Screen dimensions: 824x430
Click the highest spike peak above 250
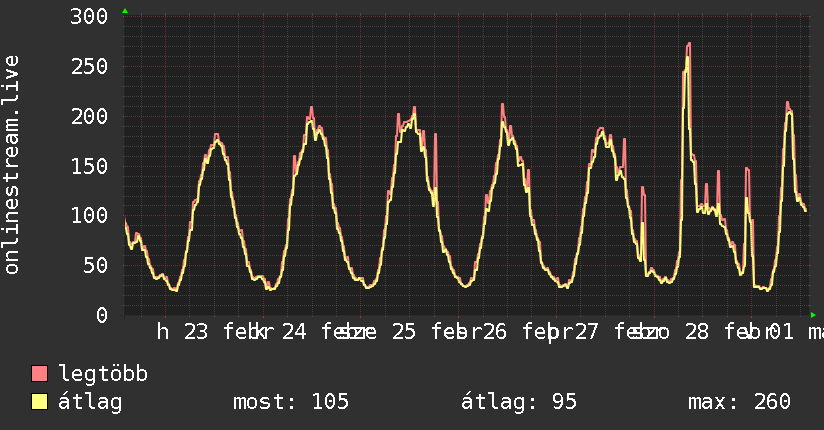[x=688, y=44]
